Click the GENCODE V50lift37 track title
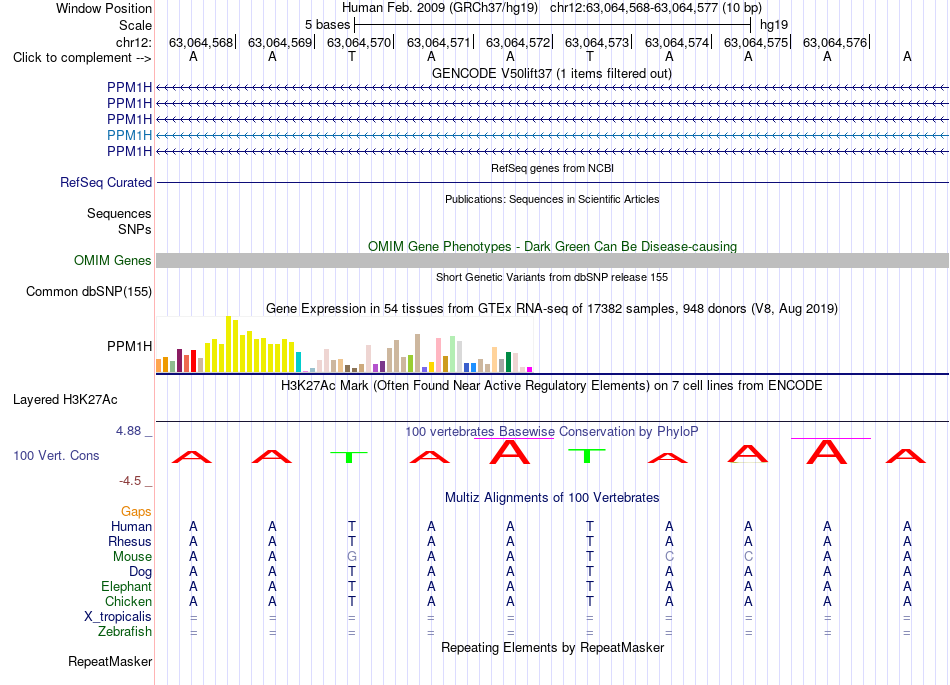The image size is (950, 685). click(x=551, y=73)
